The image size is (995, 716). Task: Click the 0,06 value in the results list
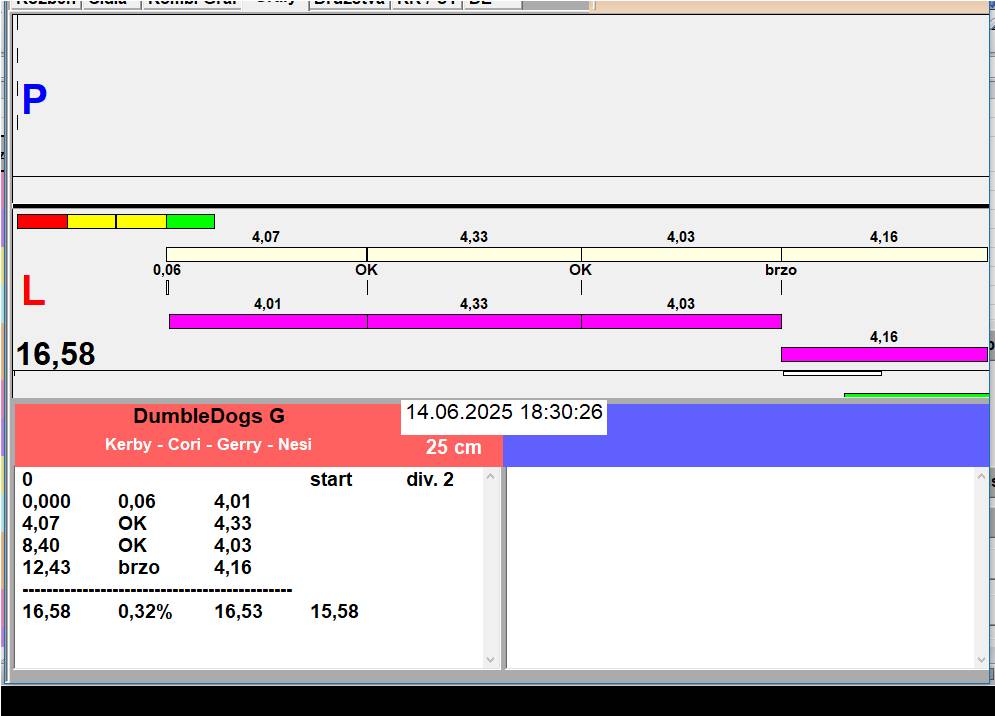click(x=136, y=501)
